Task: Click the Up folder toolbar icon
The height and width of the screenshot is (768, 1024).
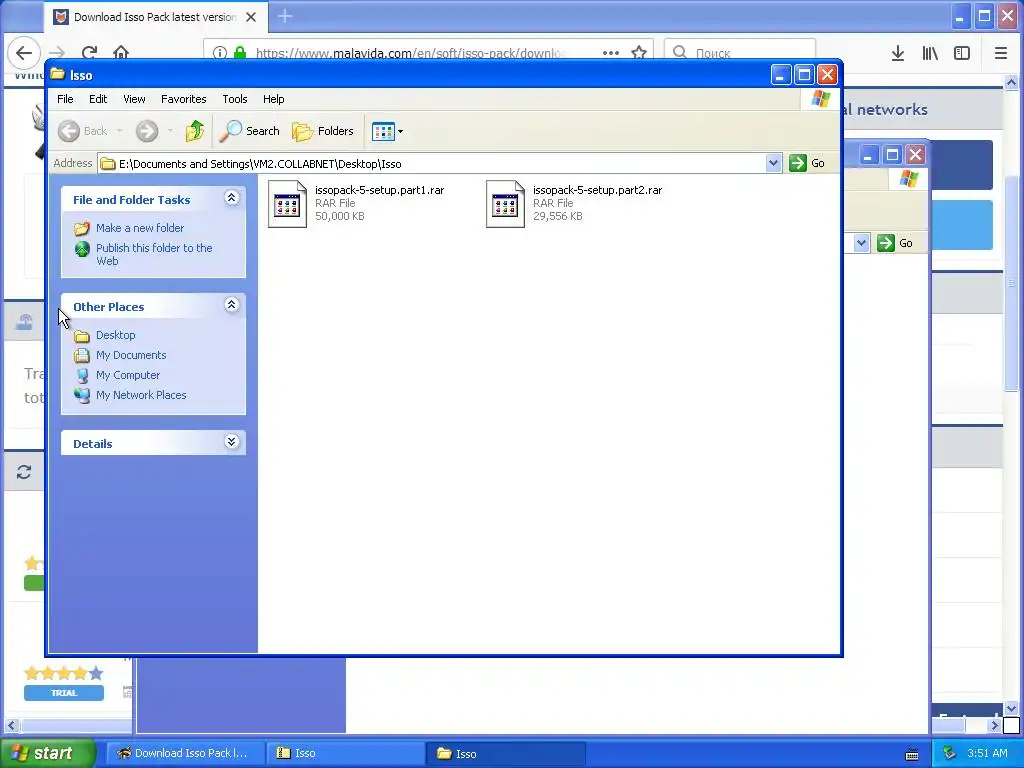Action: pos(195,131)
